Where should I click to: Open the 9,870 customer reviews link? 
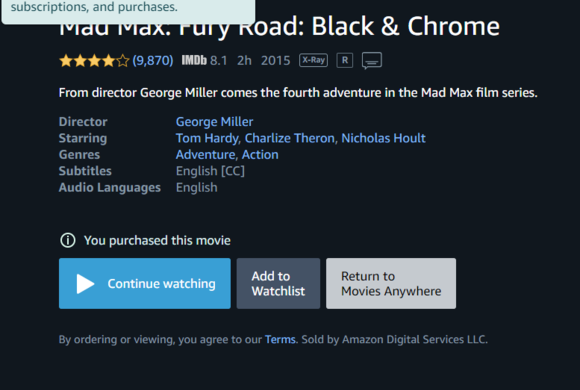tap(153, 60)
